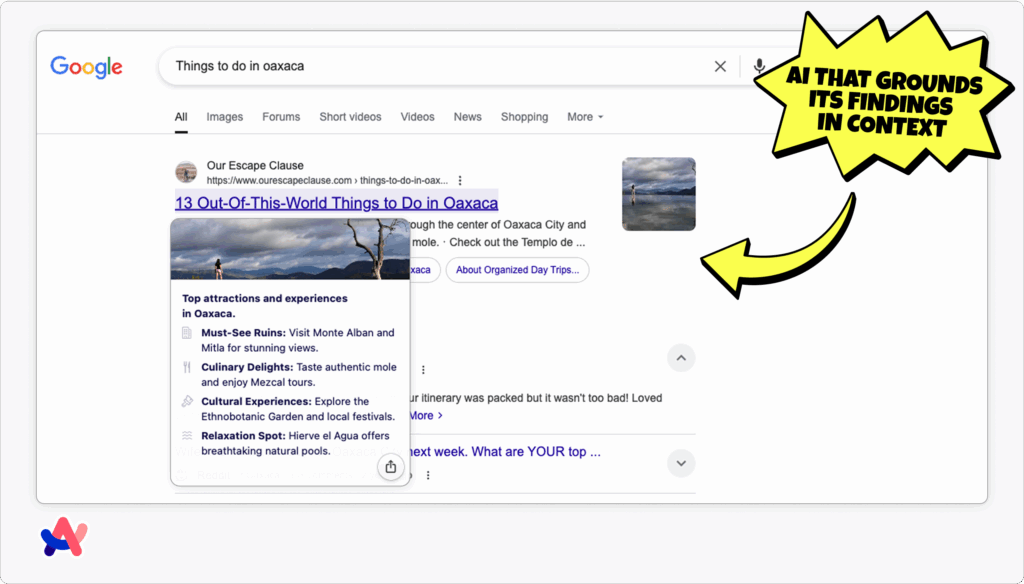Viewport: 1024px width, 584px height.
Task: Switch to the News tab
Action: pos(468,117)
